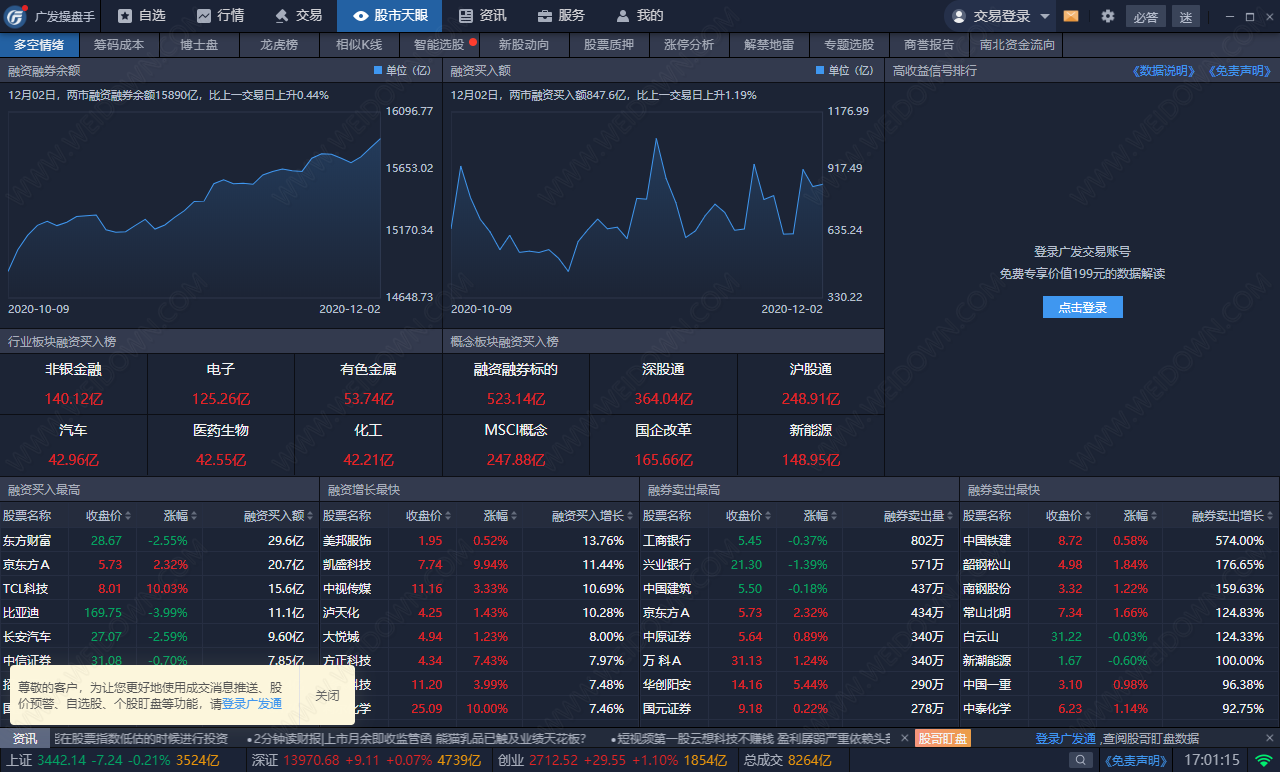Select the 东方财富 stock row
This screenshot has height=772, width=1280.
pyautogui.click(x=159, y=540)
